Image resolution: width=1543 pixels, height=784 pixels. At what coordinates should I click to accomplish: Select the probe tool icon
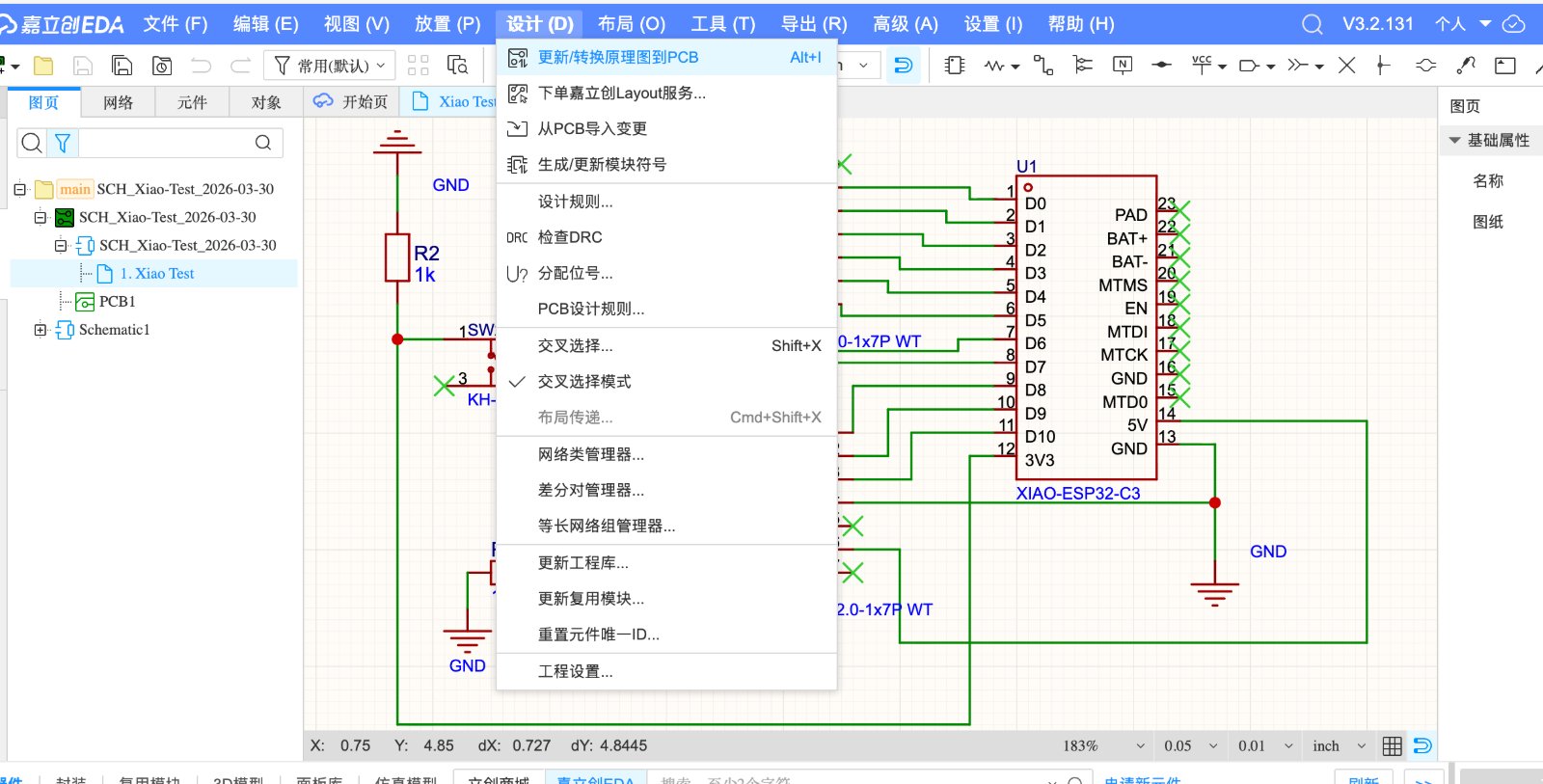[1466, 66]
